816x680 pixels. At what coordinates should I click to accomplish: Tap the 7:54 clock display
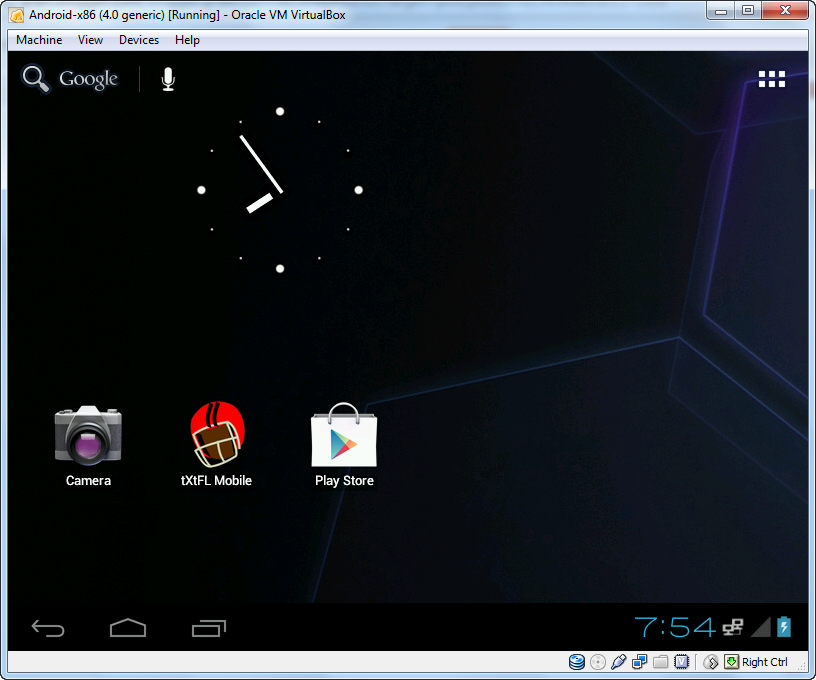[x=672, y=627]
